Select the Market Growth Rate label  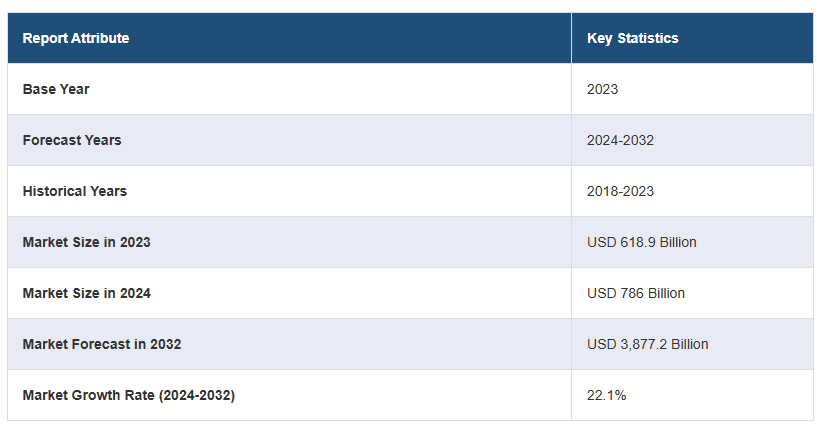128,395
